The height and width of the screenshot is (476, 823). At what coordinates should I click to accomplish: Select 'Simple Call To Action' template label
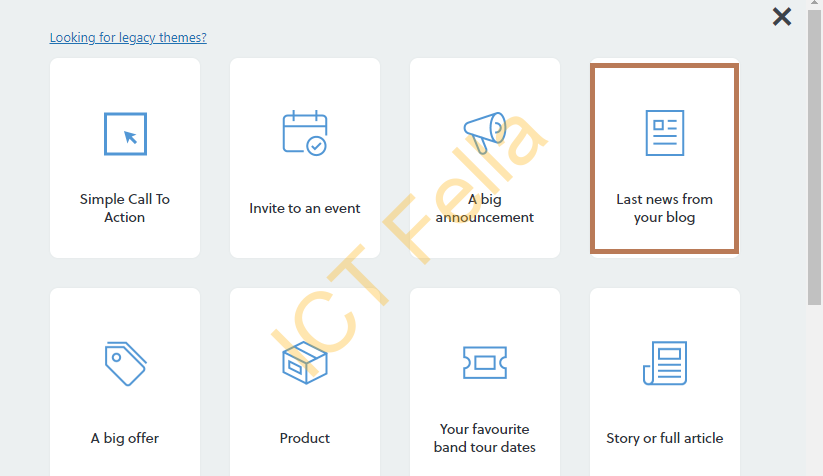point(125,208)
